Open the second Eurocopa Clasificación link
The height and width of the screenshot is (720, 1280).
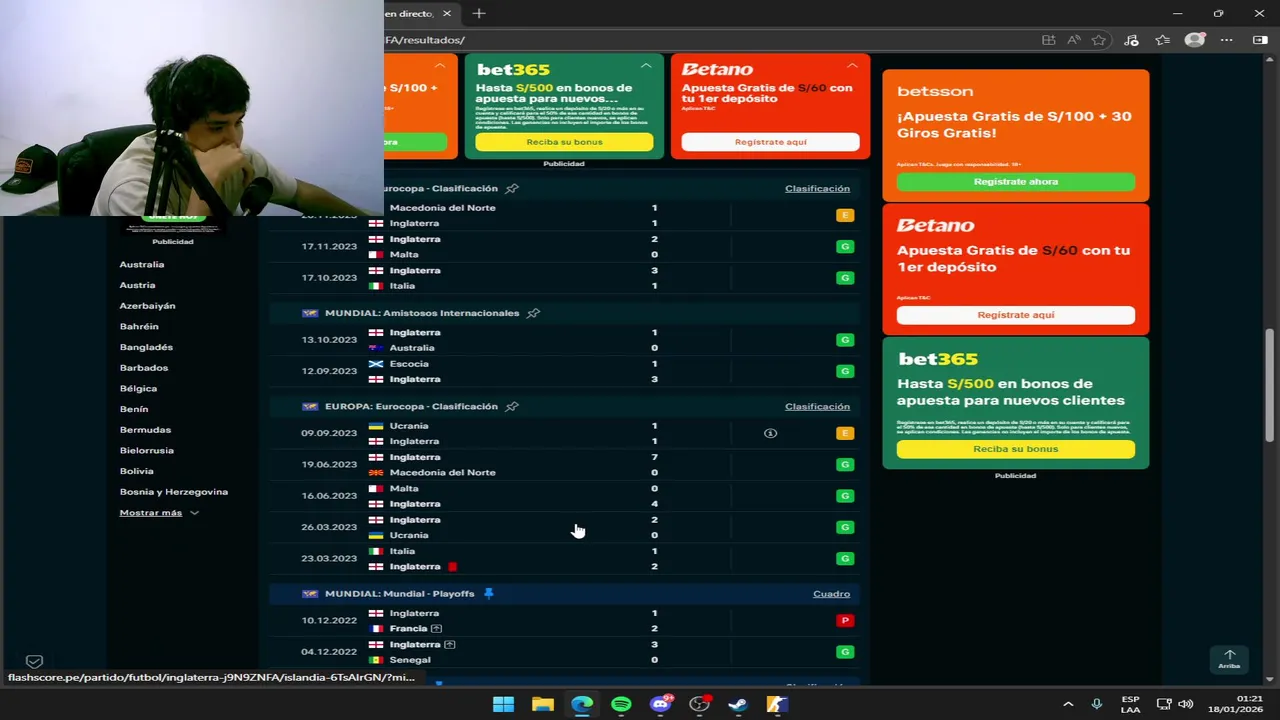pos(817,406)
